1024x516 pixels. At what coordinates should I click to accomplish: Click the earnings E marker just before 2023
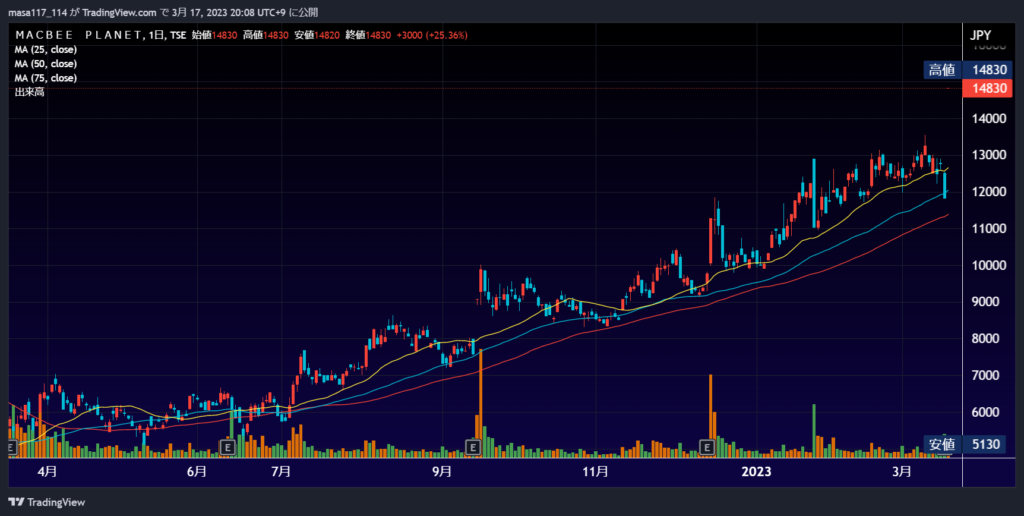pos(707,447)
